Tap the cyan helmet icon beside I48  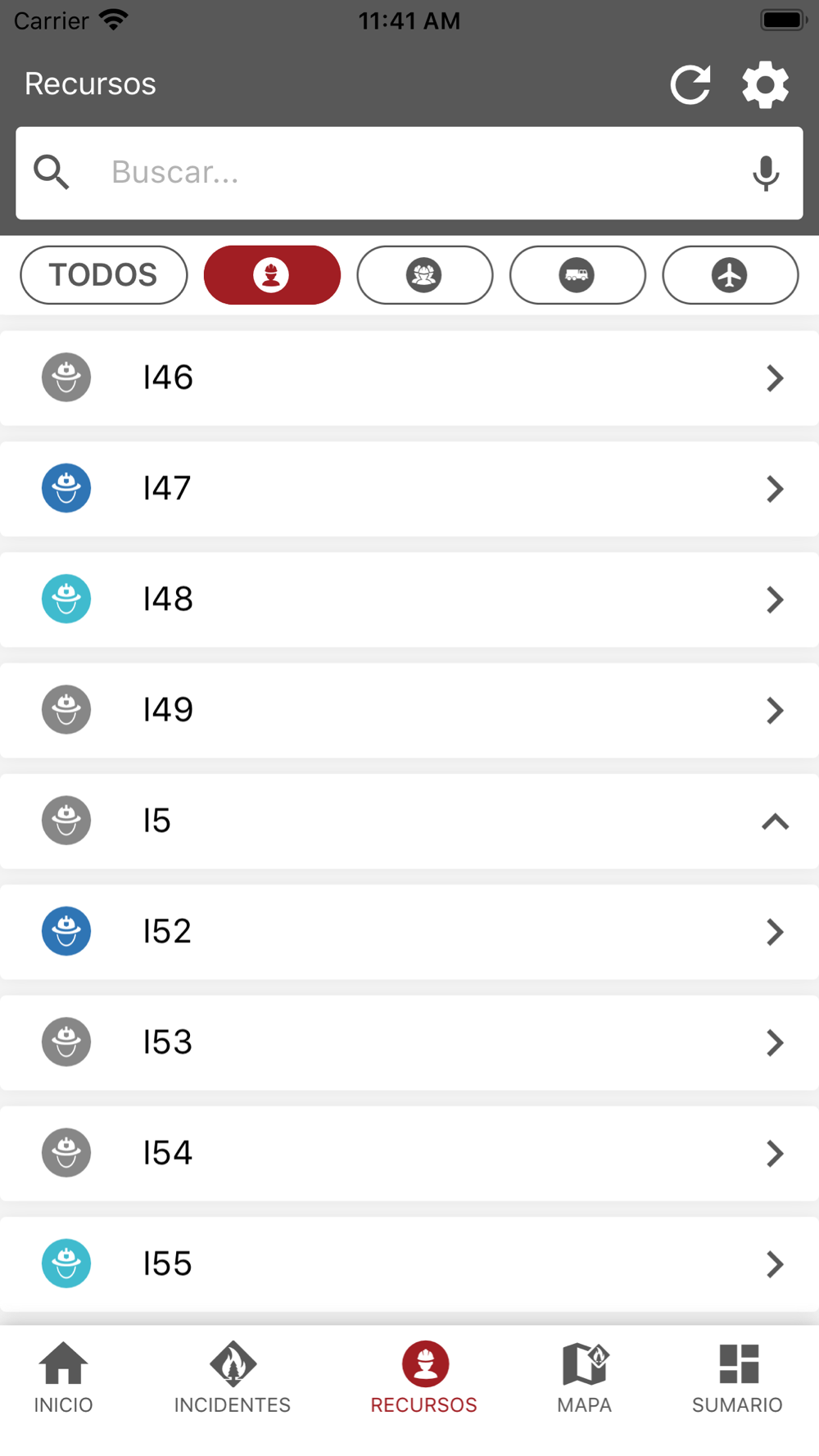coord(66,599)
